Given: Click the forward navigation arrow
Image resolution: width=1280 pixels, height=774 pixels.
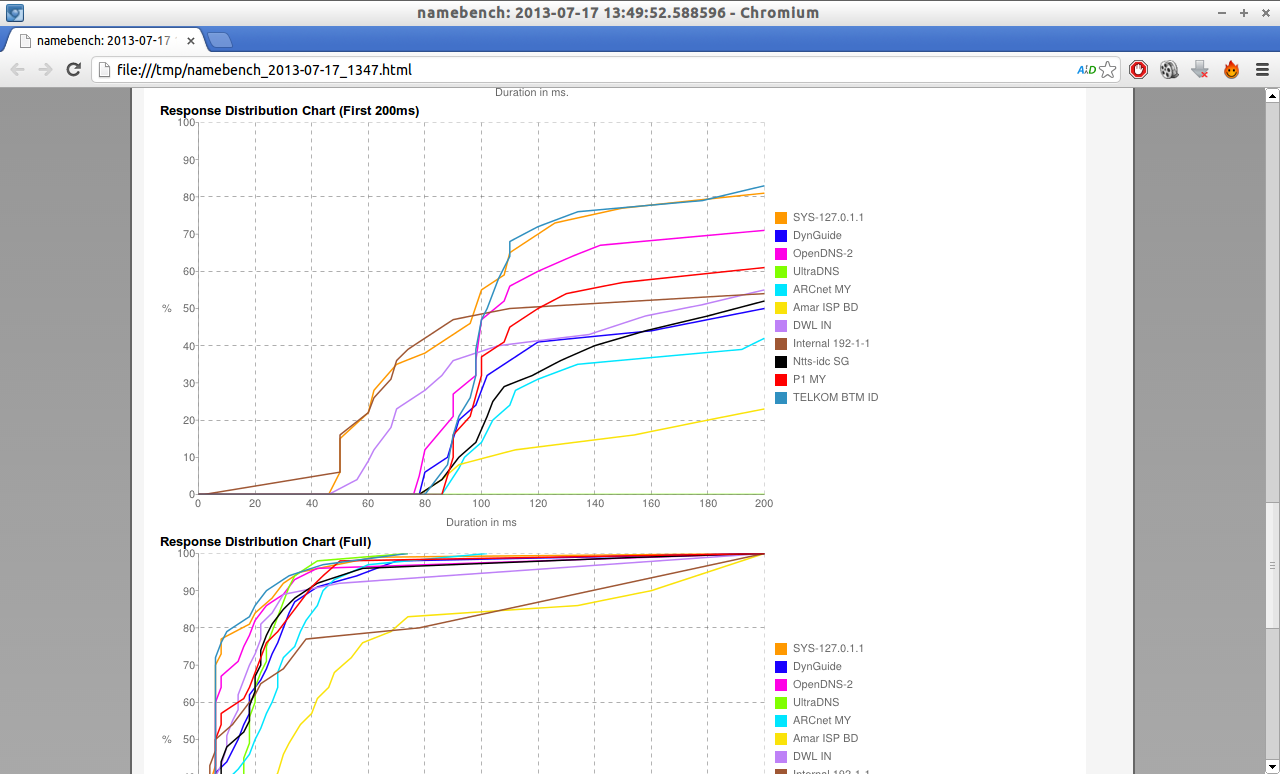Looking at the screenshot, I should point(45,69).
